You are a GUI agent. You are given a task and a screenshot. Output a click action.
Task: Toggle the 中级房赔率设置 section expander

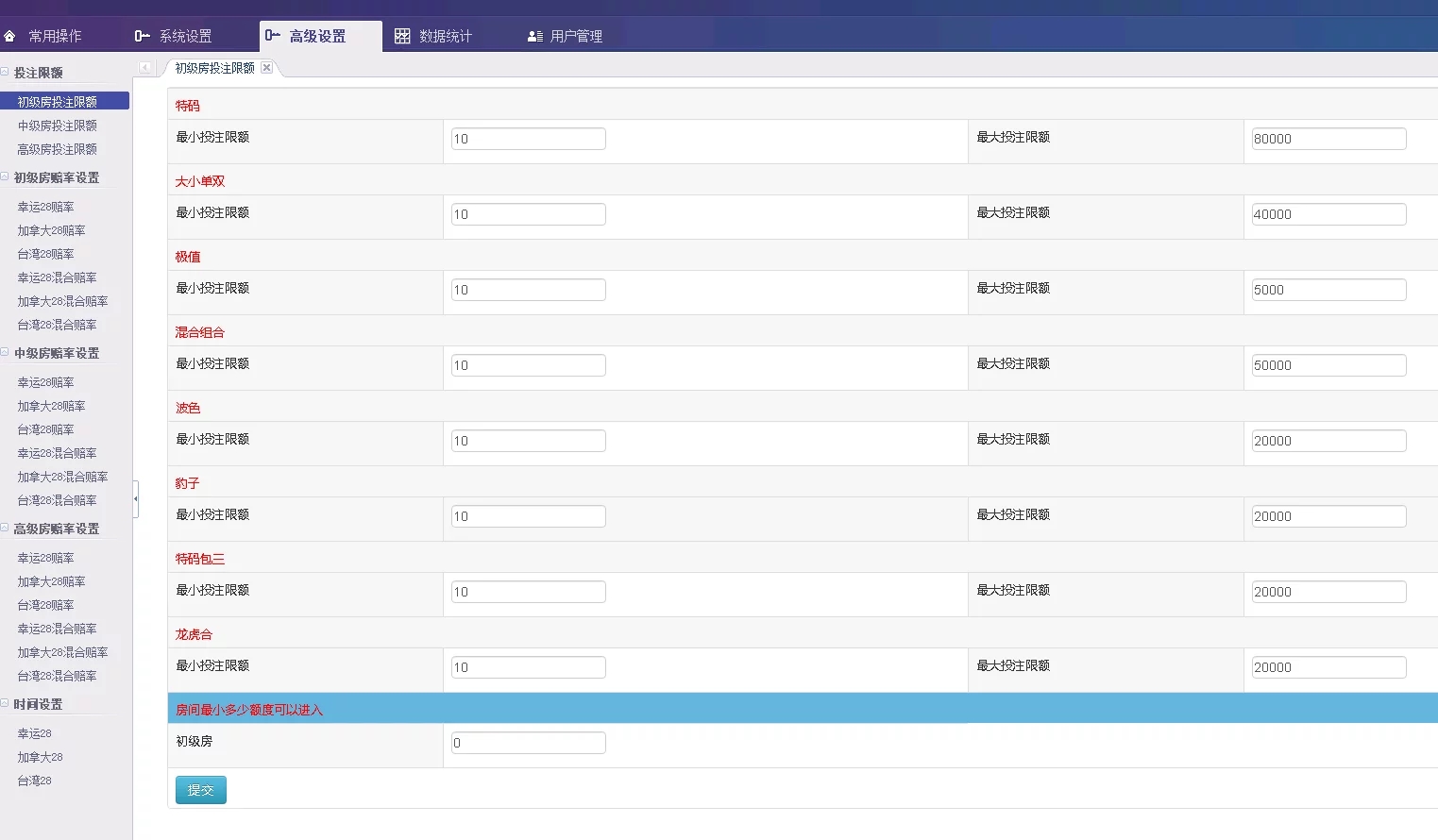coord(6,352)
